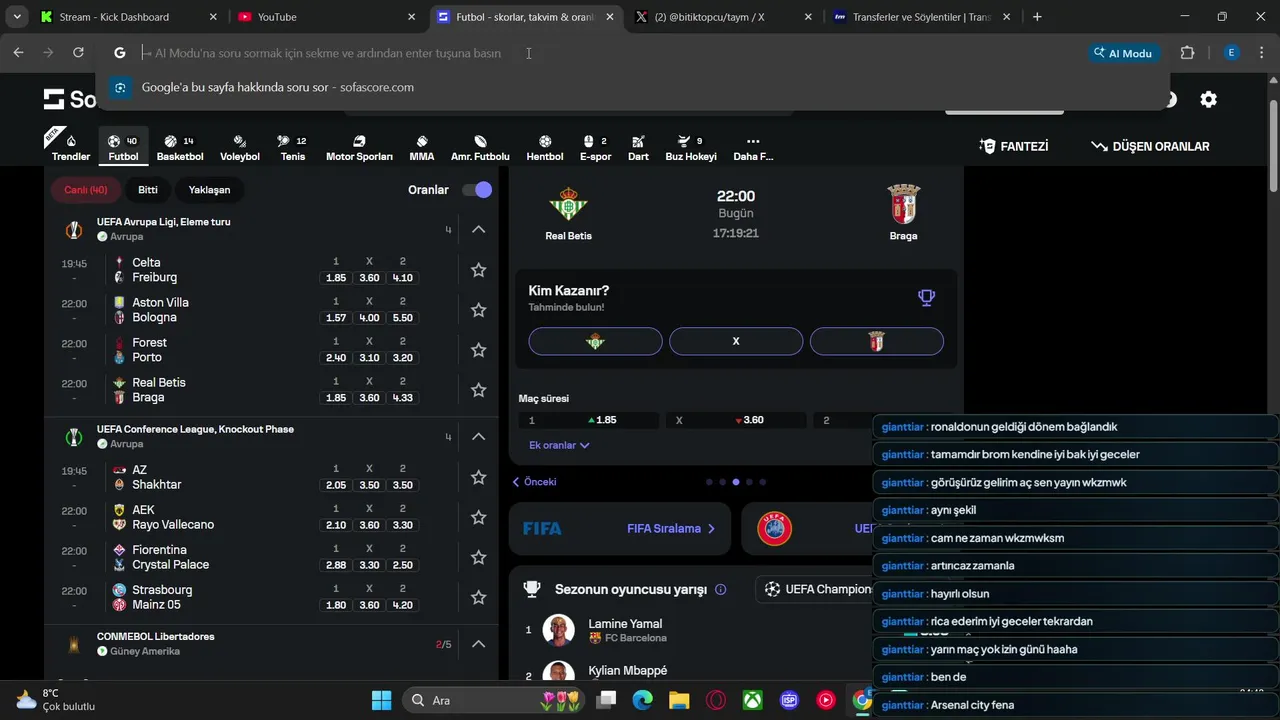
Task: Star the AZ vs Shakhtar match
Action: pyautogui.click(x=479, y=477)
